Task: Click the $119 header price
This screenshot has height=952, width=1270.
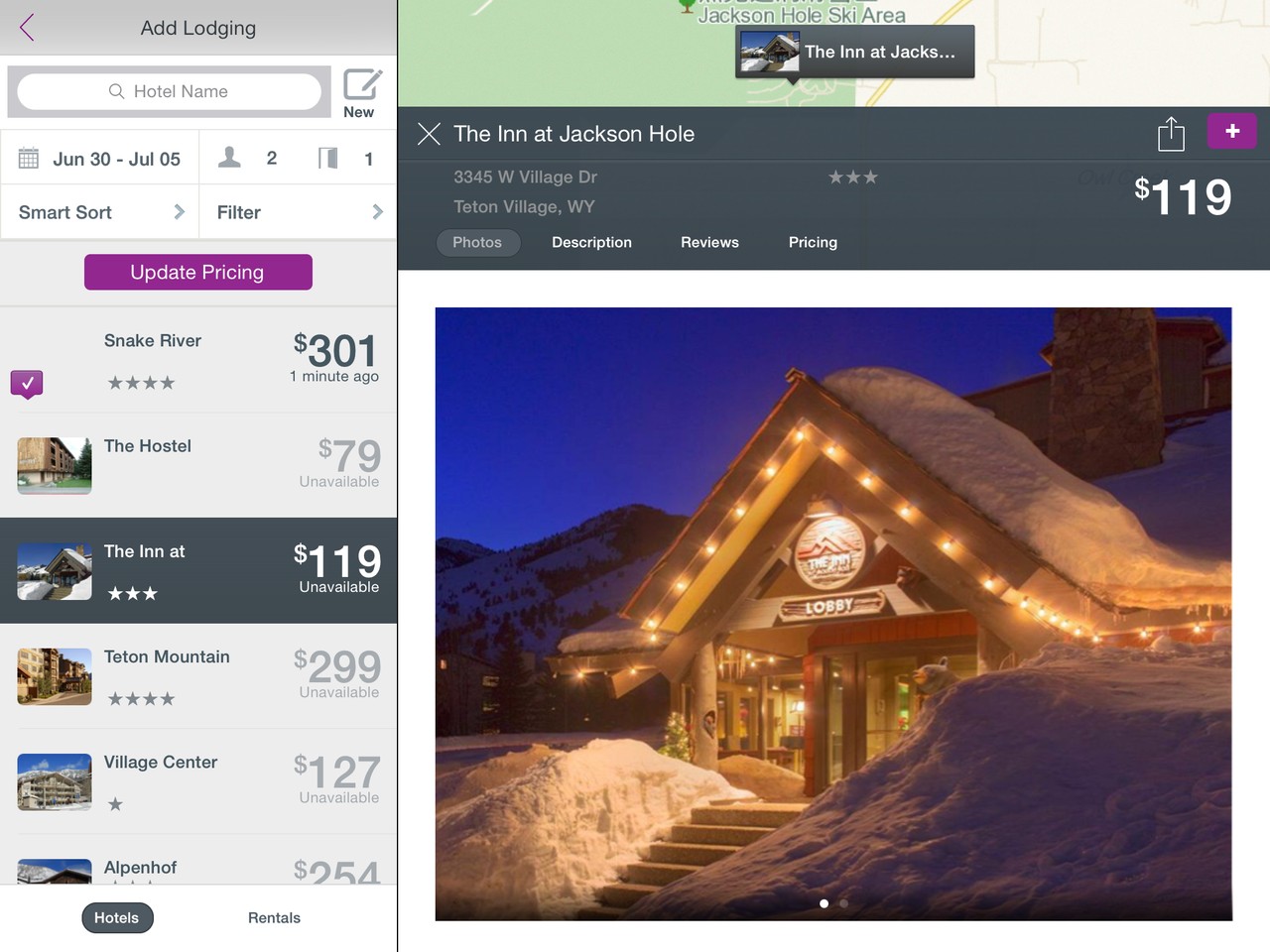Action: point(1183,196)
